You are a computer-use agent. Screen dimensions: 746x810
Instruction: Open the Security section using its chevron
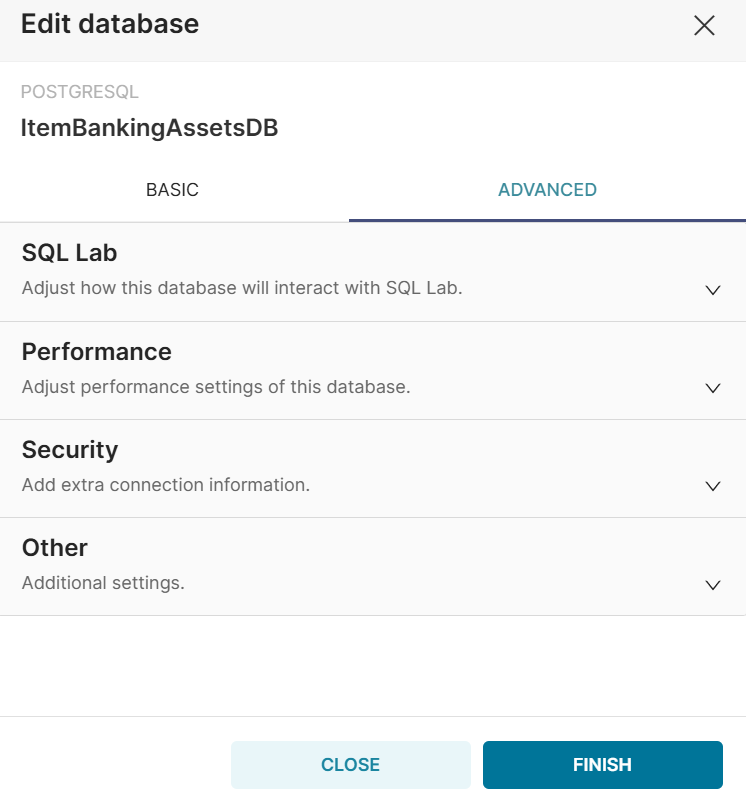point(713,486)
